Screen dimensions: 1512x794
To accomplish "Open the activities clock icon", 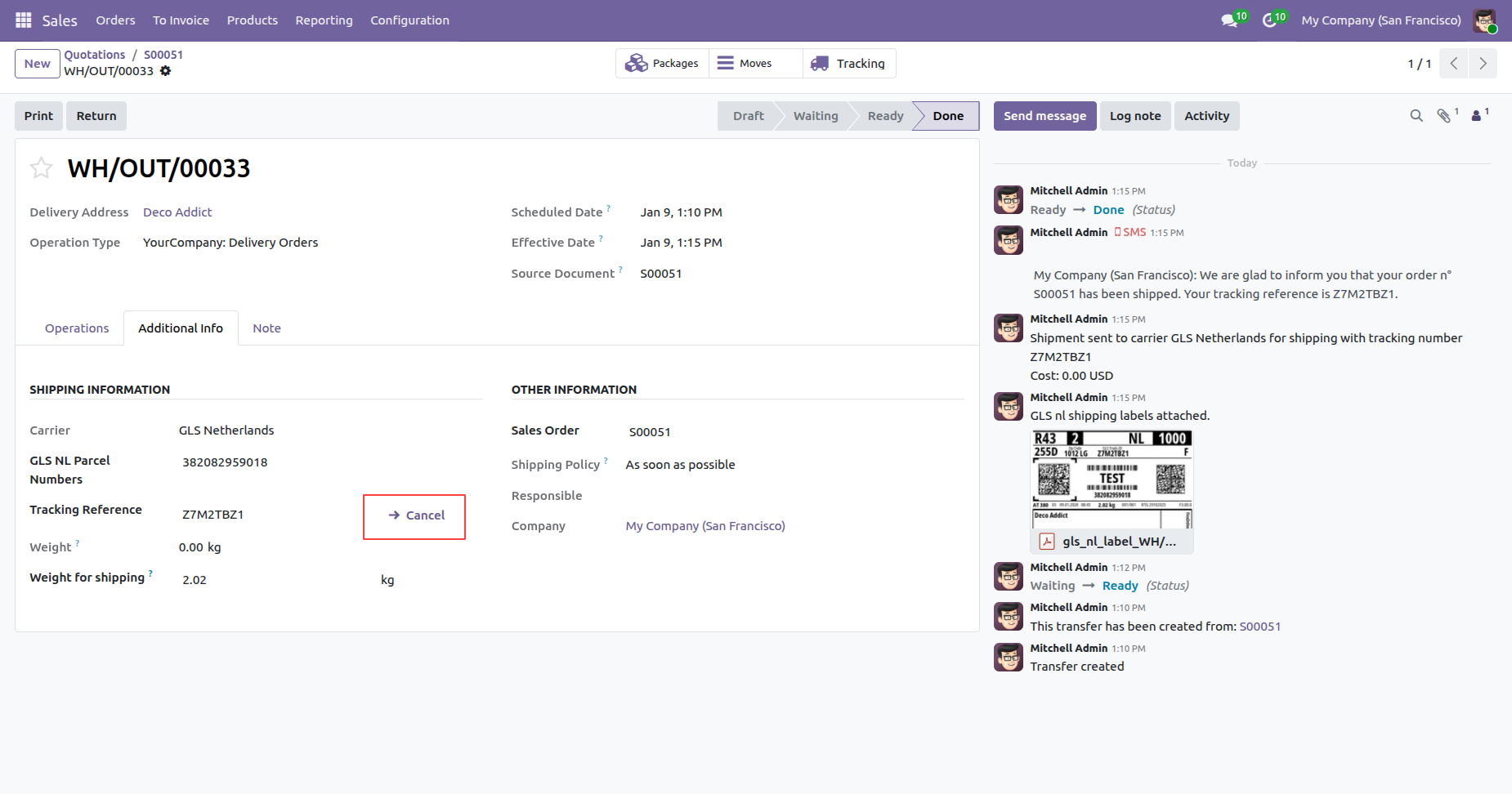I will coord(1269,20).
